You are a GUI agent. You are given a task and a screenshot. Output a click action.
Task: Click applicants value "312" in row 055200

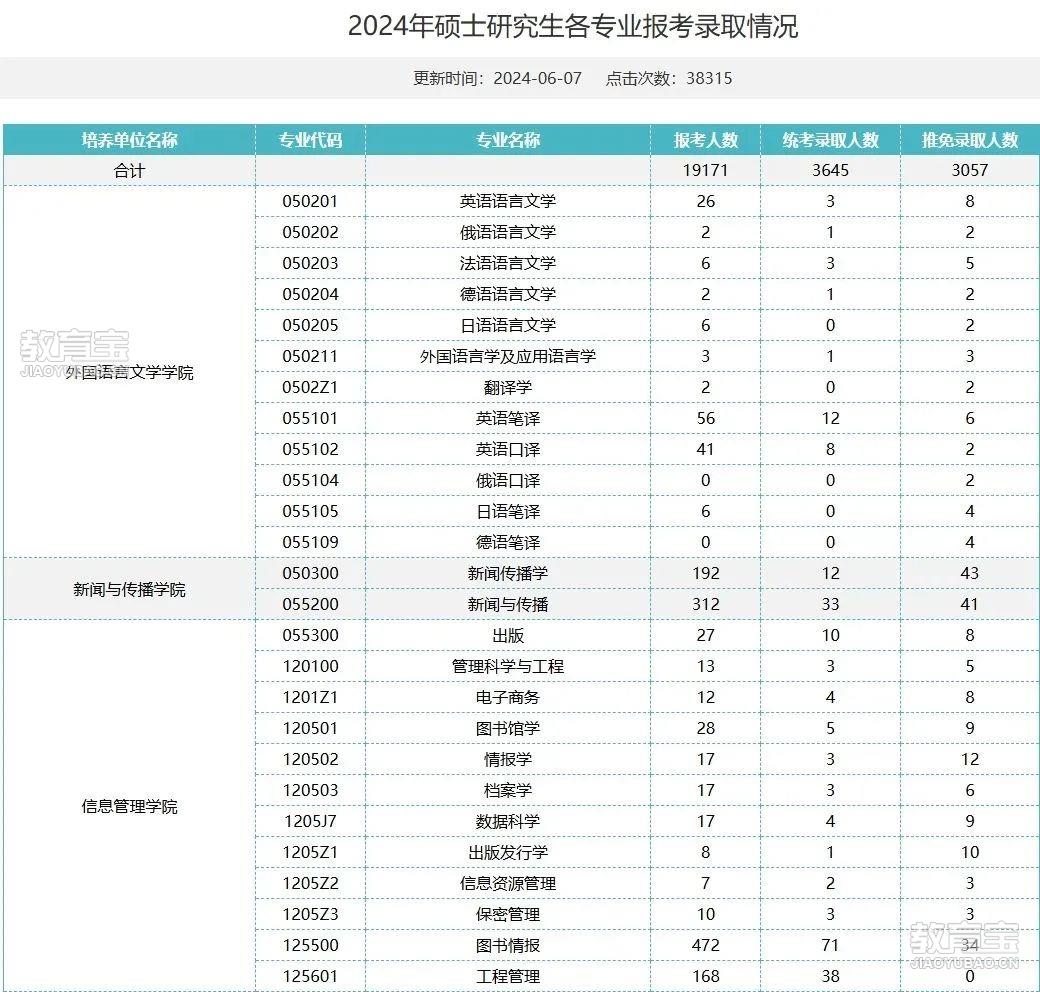tap(706, 604)
